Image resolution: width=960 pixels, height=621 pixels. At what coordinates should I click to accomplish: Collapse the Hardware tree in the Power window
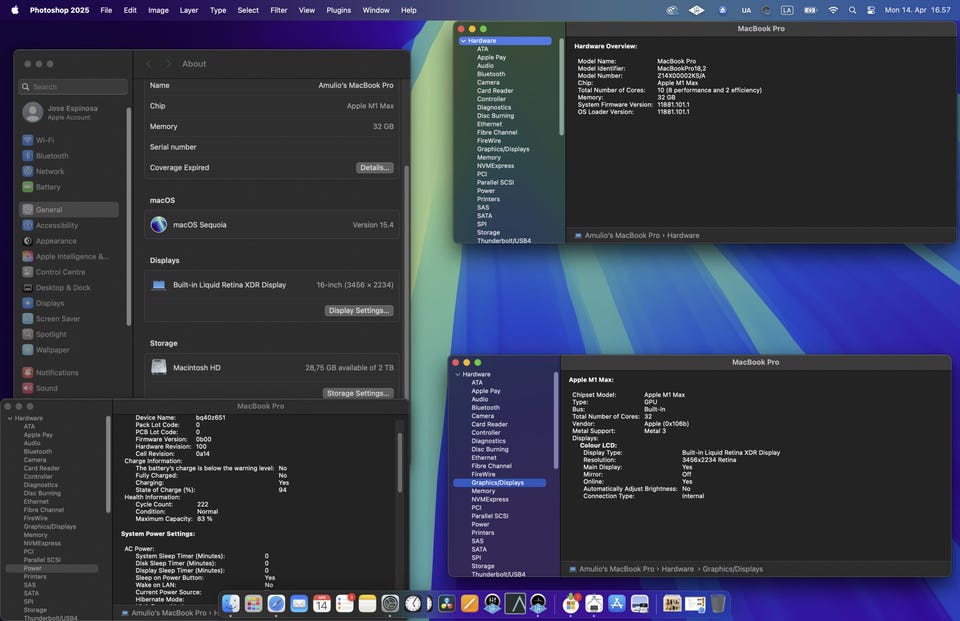9,418
